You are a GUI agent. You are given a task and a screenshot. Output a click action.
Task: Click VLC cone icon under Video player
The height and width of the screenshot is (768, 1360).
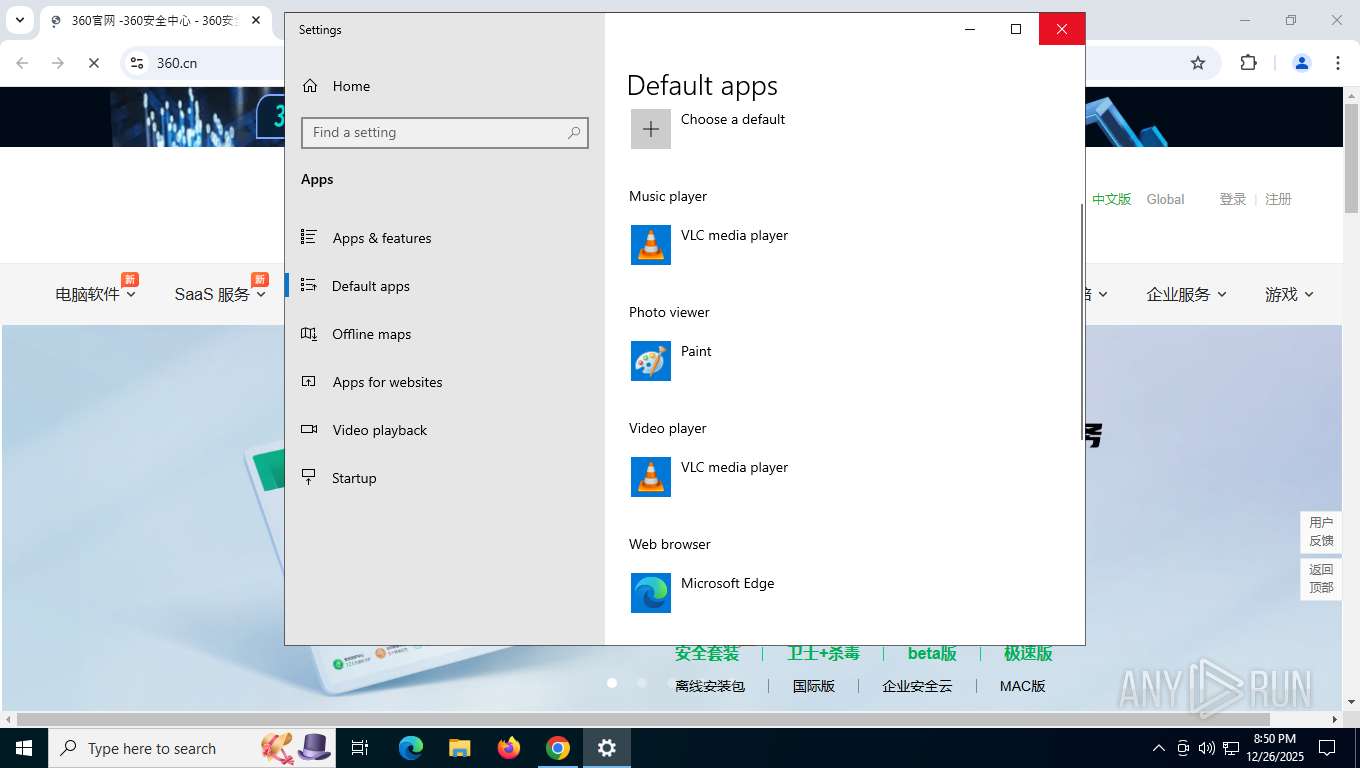tap(651, 477)
